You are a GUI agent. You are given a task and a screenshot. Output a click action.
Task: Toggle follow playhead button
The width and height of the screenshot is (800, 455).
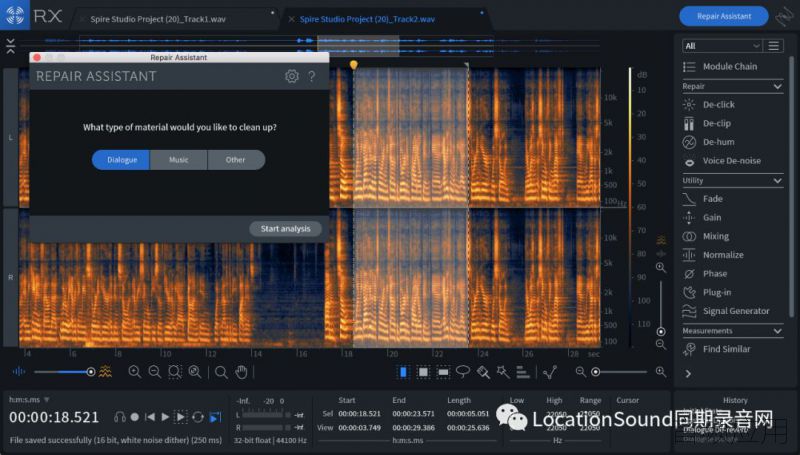216,417
